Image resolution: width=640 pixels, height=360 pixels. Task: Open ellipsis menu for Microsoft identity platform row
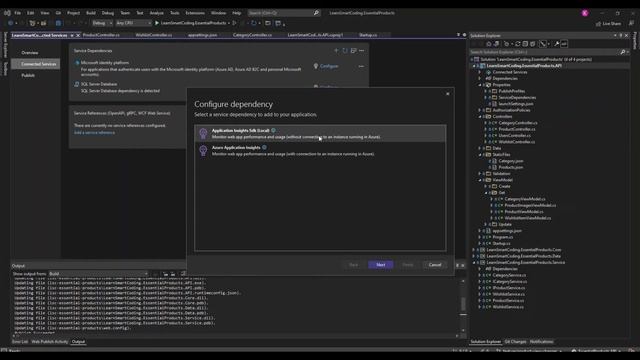(x=361, y=66)
